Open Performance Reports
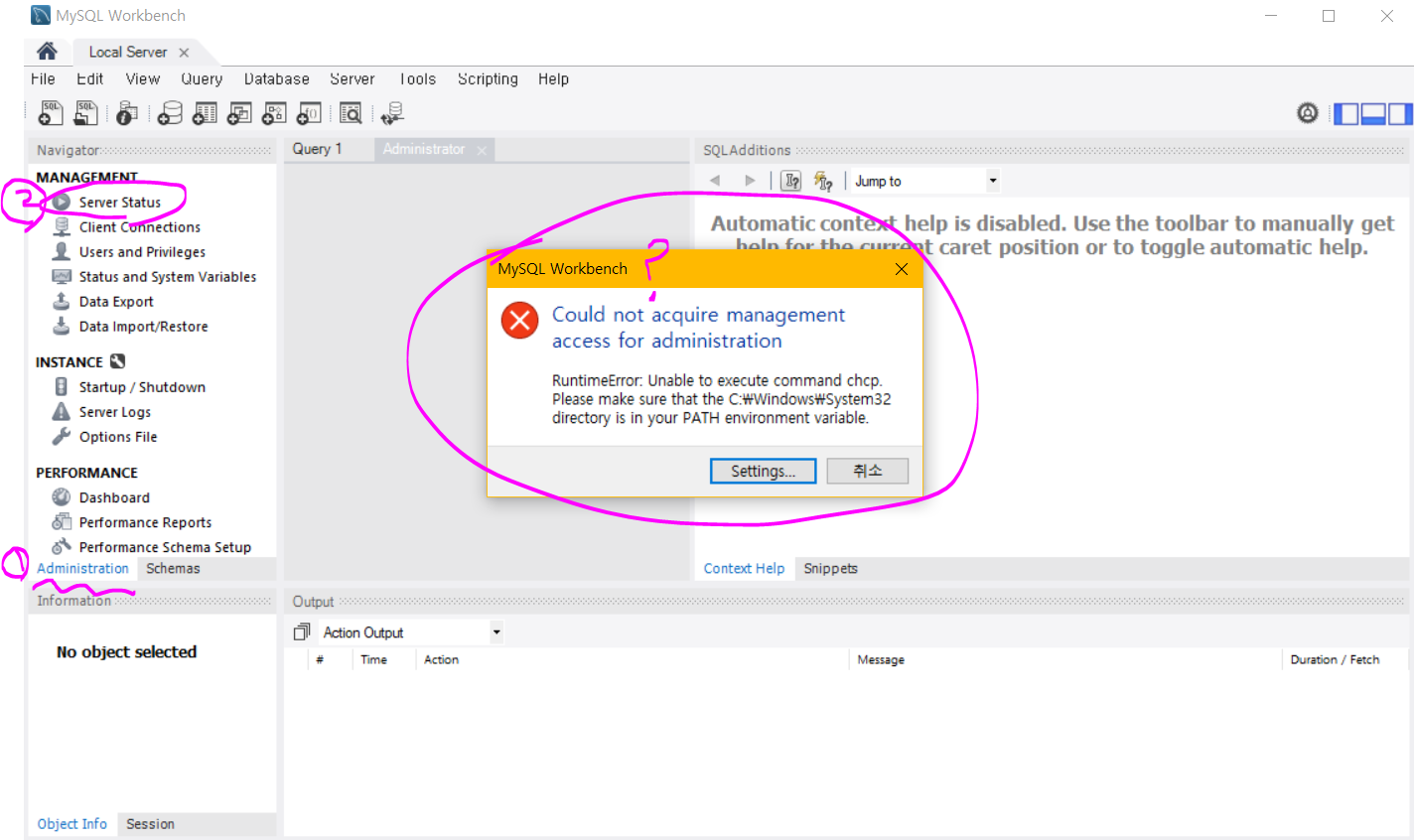The image size is (1414, 840). (145, 521)
